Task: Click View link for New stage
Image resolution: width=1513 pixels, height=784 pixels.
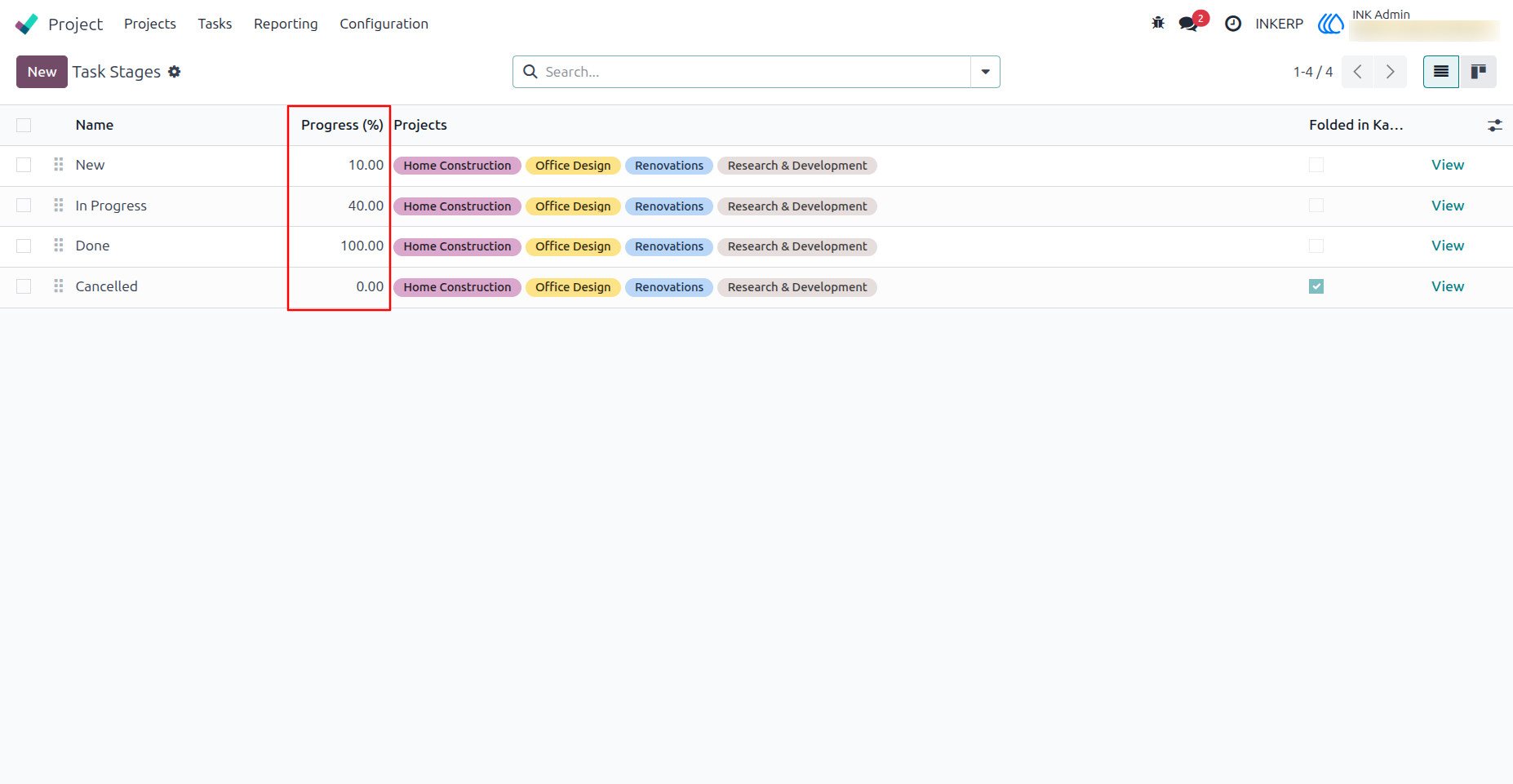Action: click(1448, 165)
